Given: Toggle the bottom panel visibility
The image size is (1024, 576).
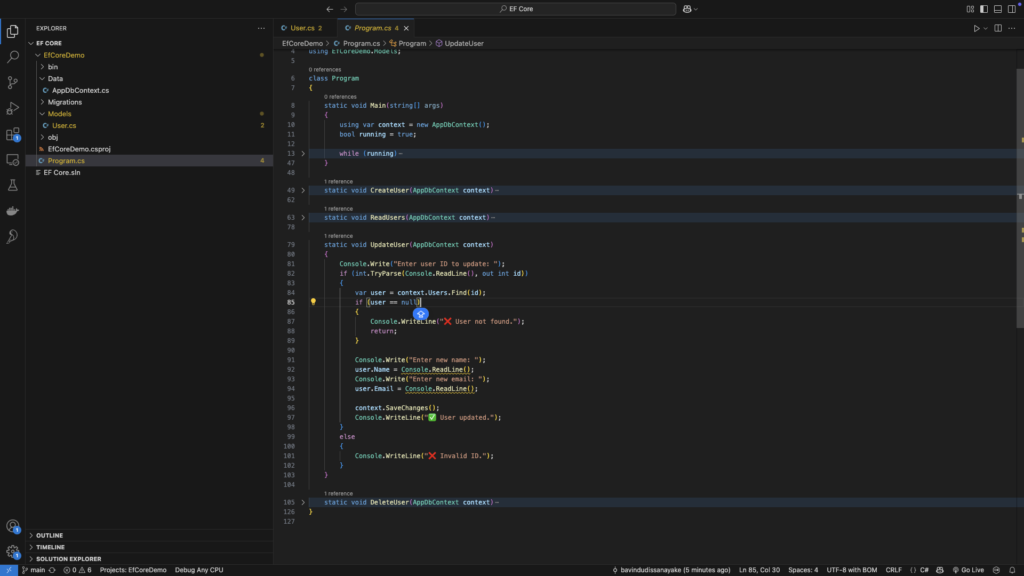Looking at the screenshot, I should point(998,9).
